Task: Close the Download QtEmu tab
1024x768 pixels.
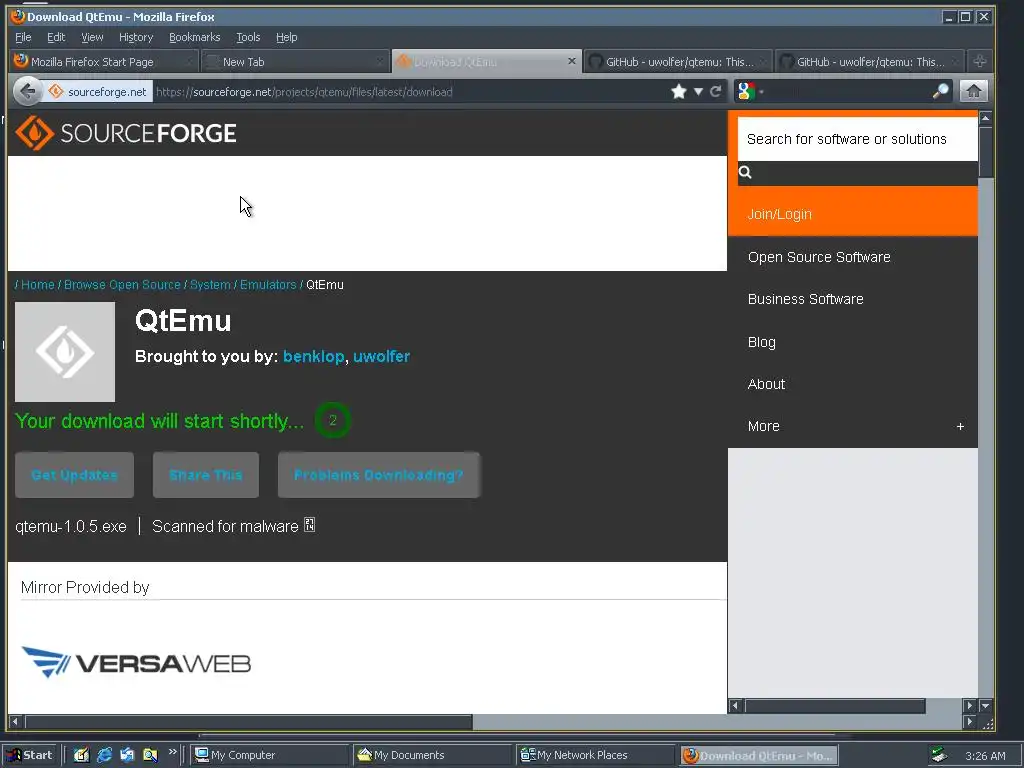Action: click(x=571, y=61)
